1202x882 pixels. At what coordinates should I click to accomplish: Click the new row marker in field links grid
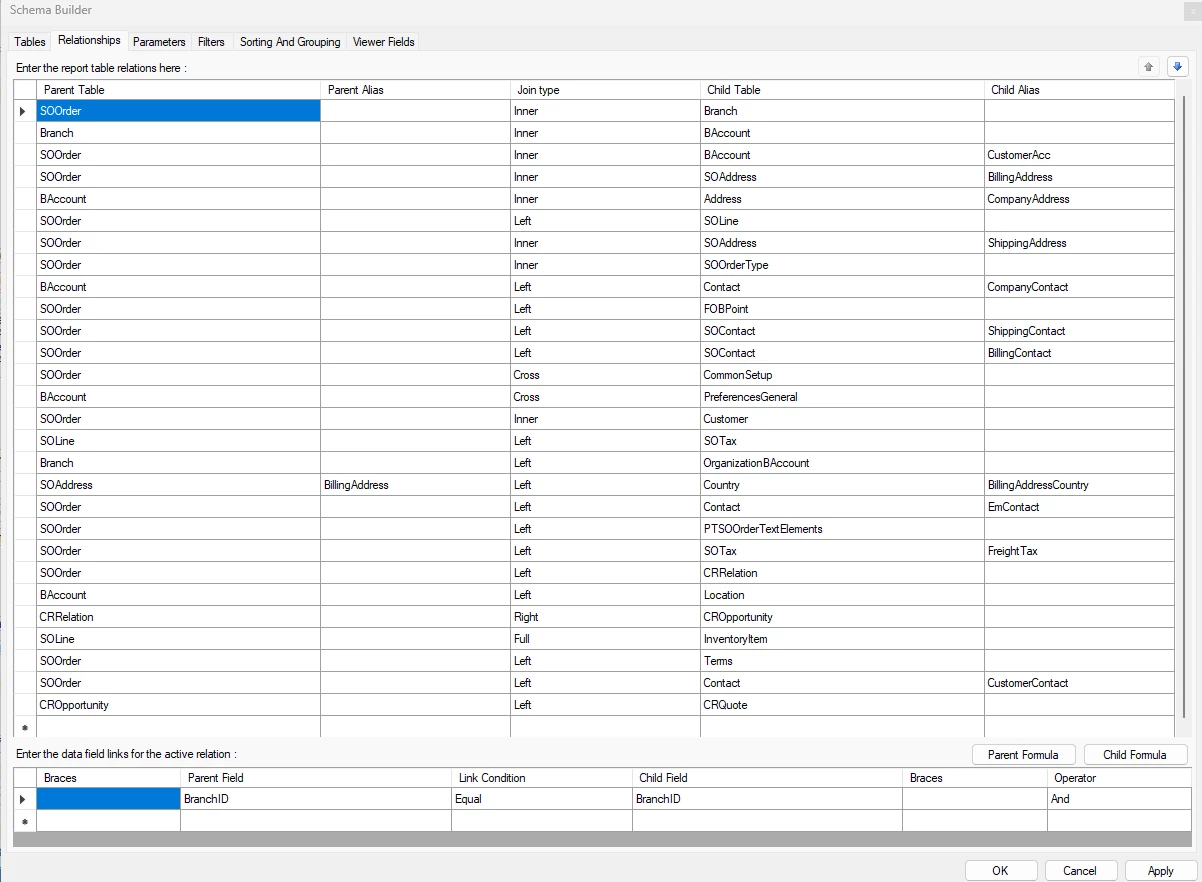tap(24, 821)
